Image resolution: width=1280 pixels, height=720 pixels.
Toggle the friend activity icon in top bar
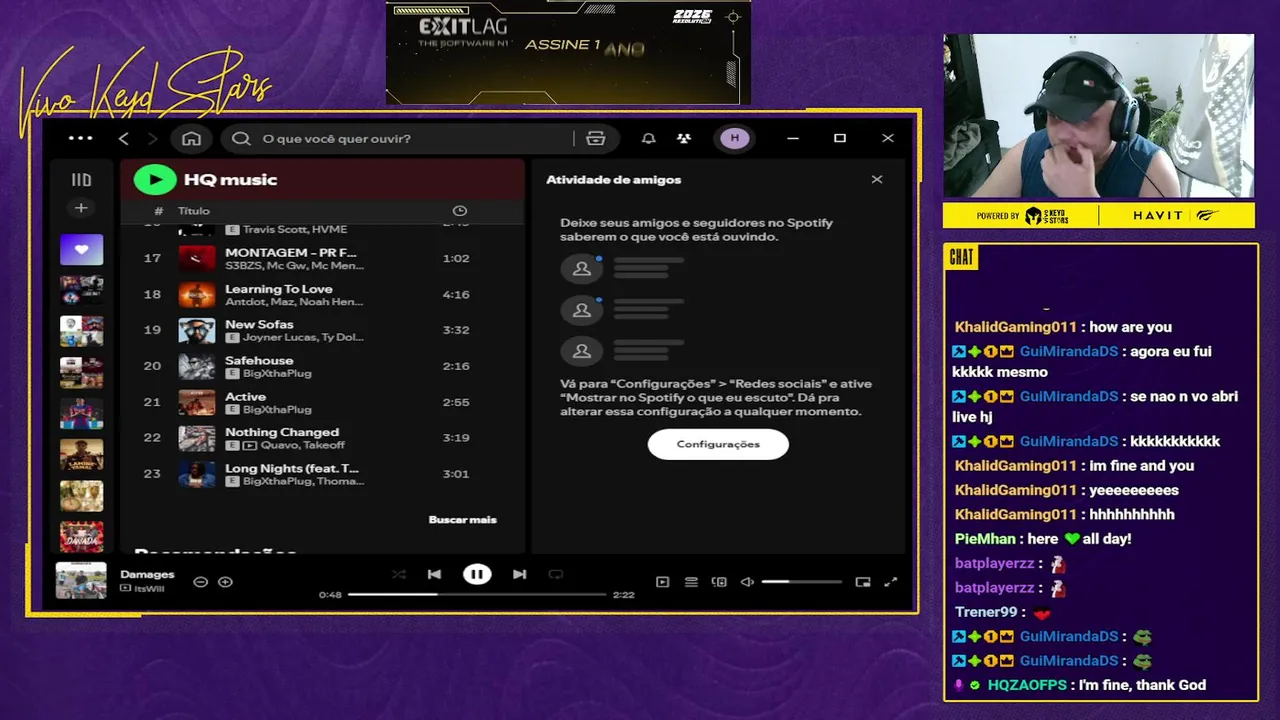point(684,139)
